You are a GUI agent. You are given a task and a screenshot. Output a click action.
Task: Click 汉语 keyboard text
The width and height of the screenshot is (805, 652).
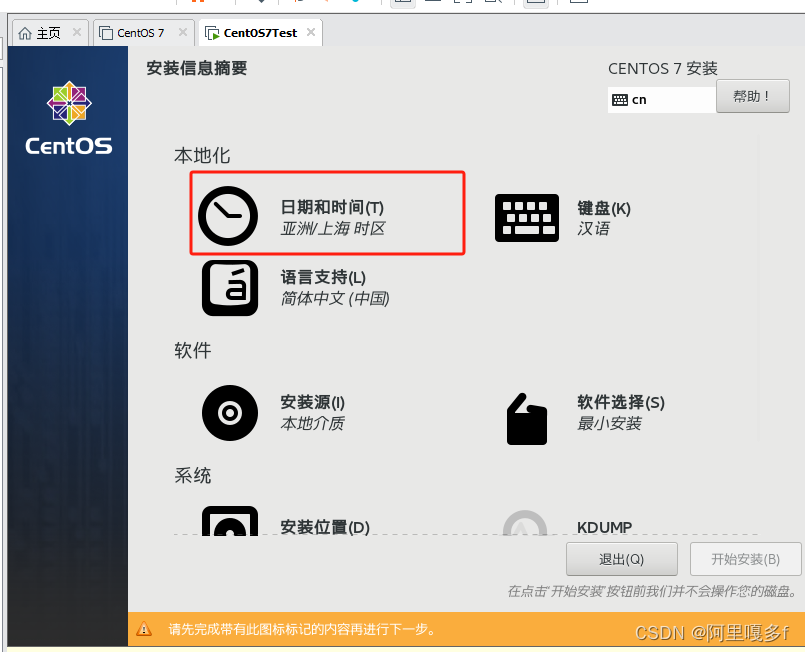pyautogui.click(x=593, y=228)
